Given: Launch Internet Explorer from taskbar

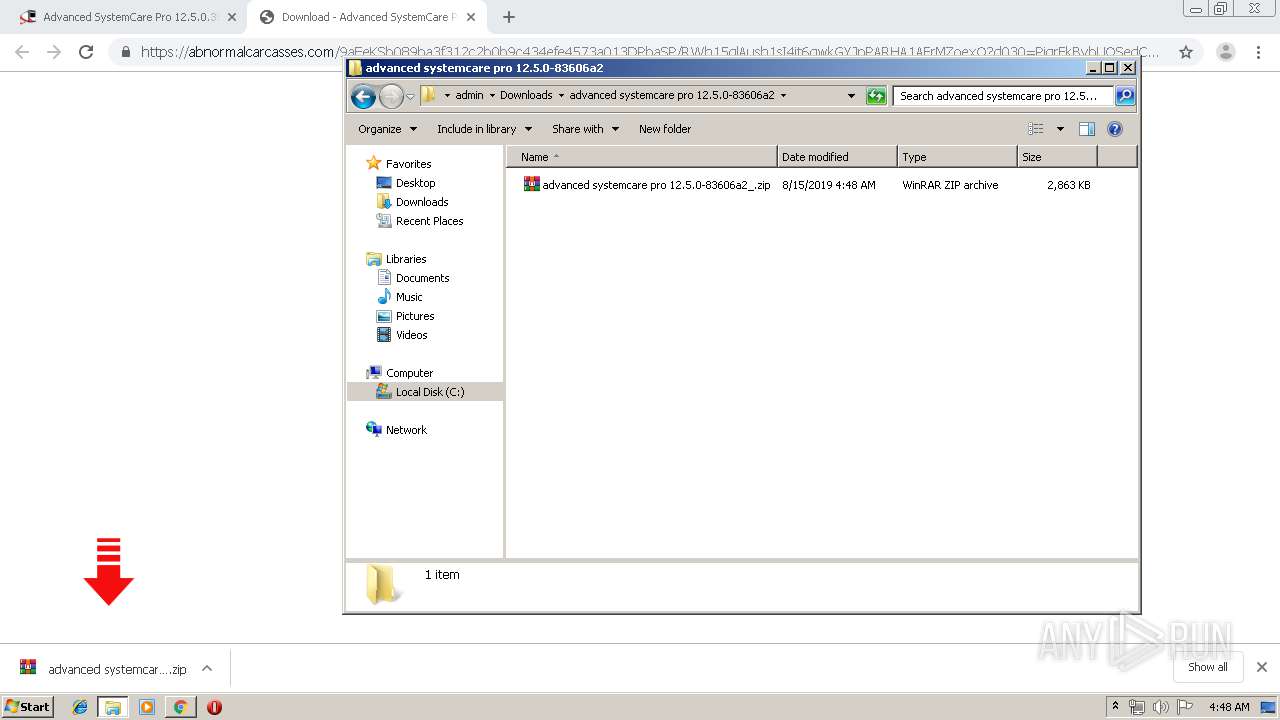Looking at the screenshot, I should [80, 707].
